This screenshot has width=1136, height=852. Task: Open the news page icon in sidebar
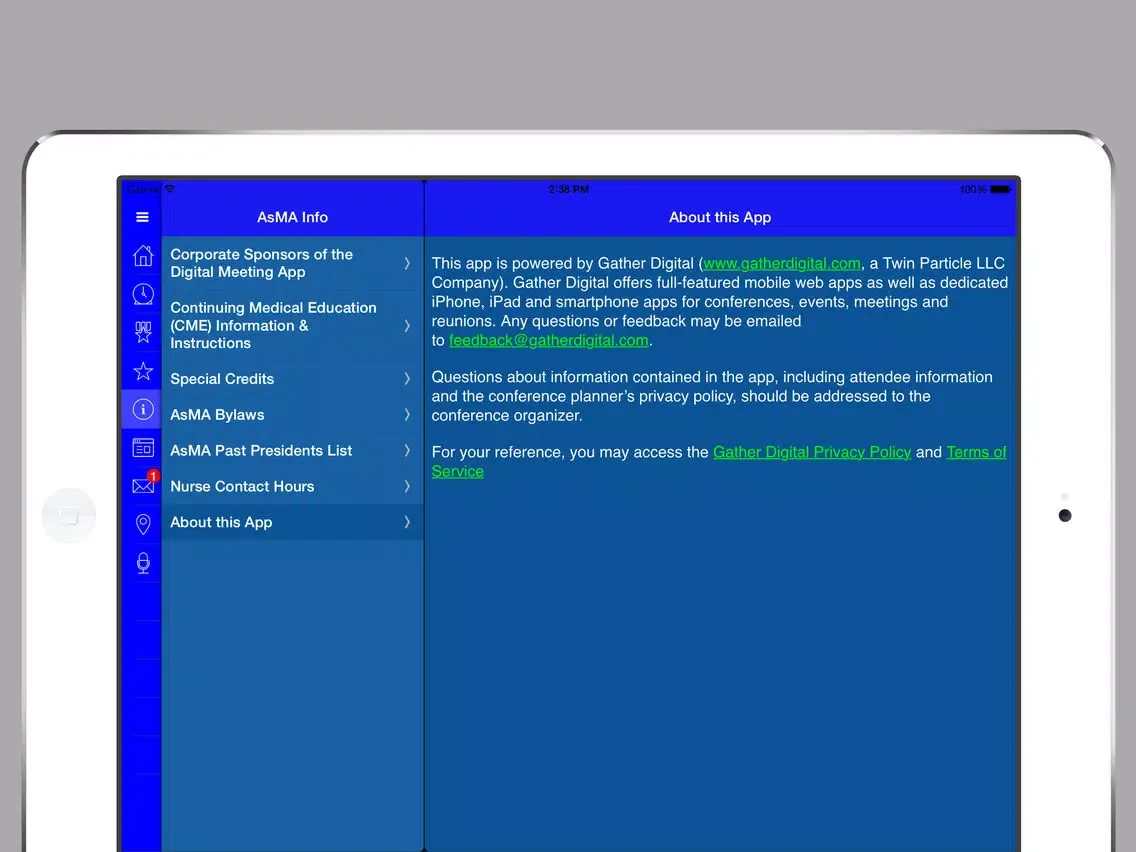point(143,448)
